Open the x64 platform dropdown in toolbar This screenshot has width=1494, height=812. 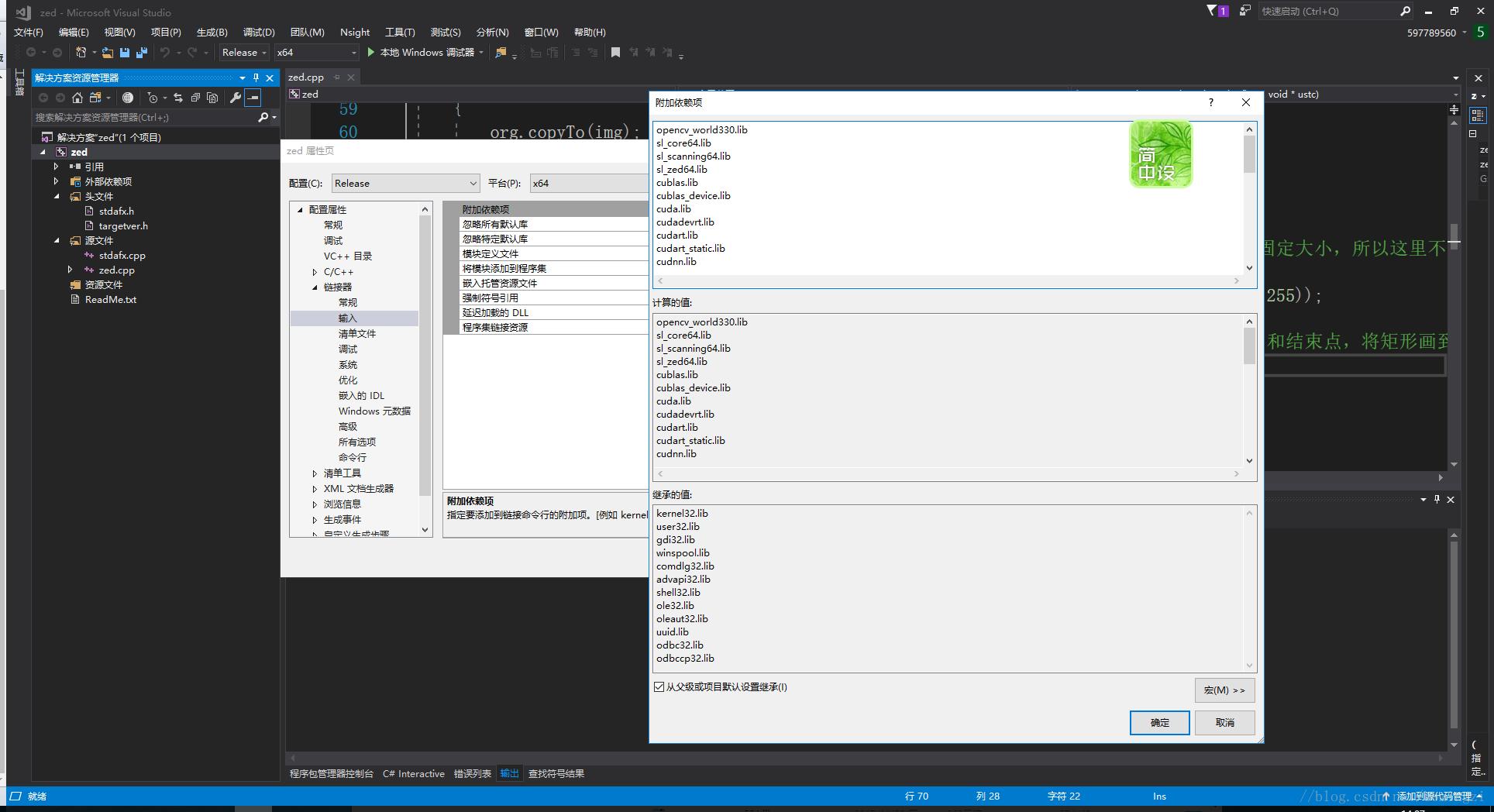pos(317,53)
